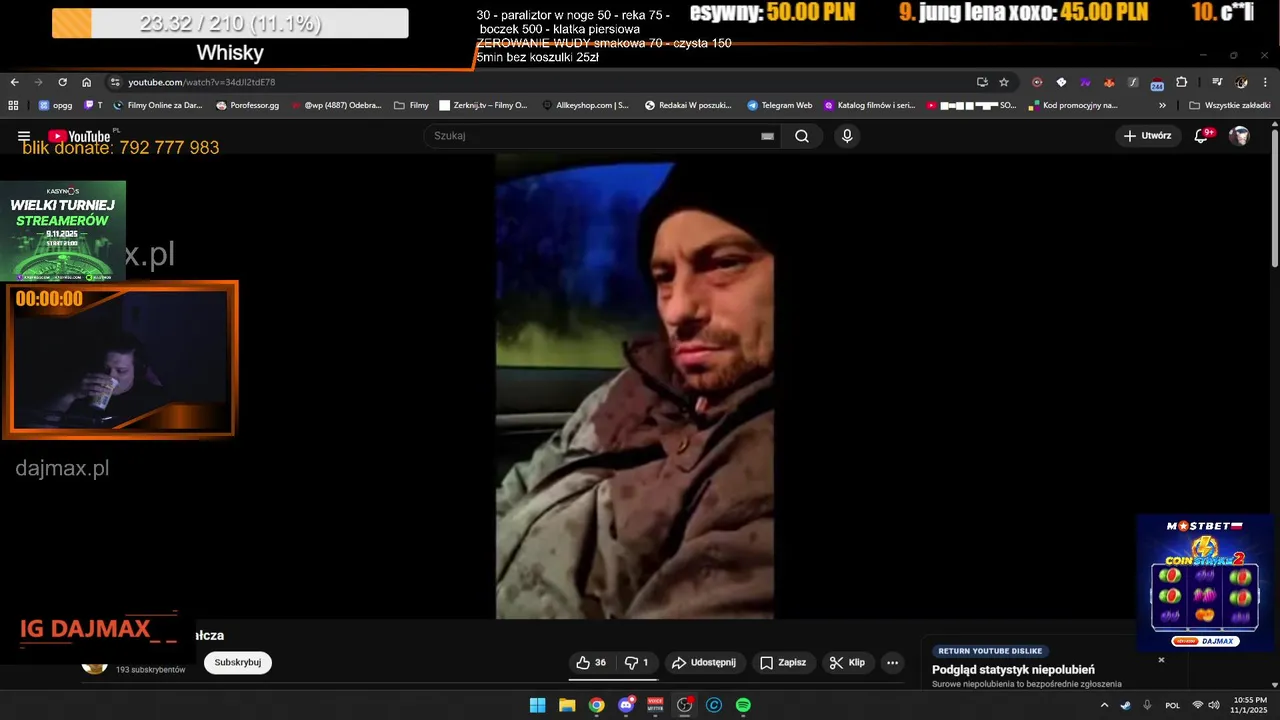
Task: Open the Chrome profile avatar
Action: 1241,82
